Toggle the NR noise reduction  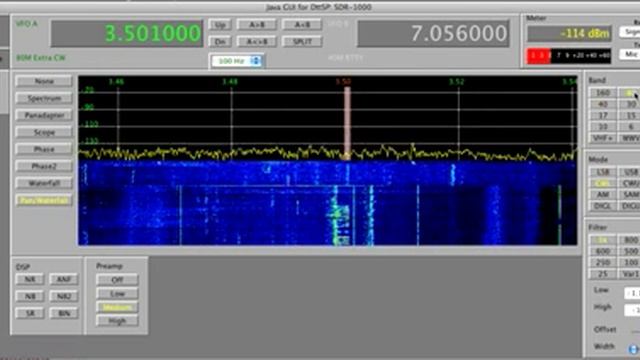pos(30,279)
